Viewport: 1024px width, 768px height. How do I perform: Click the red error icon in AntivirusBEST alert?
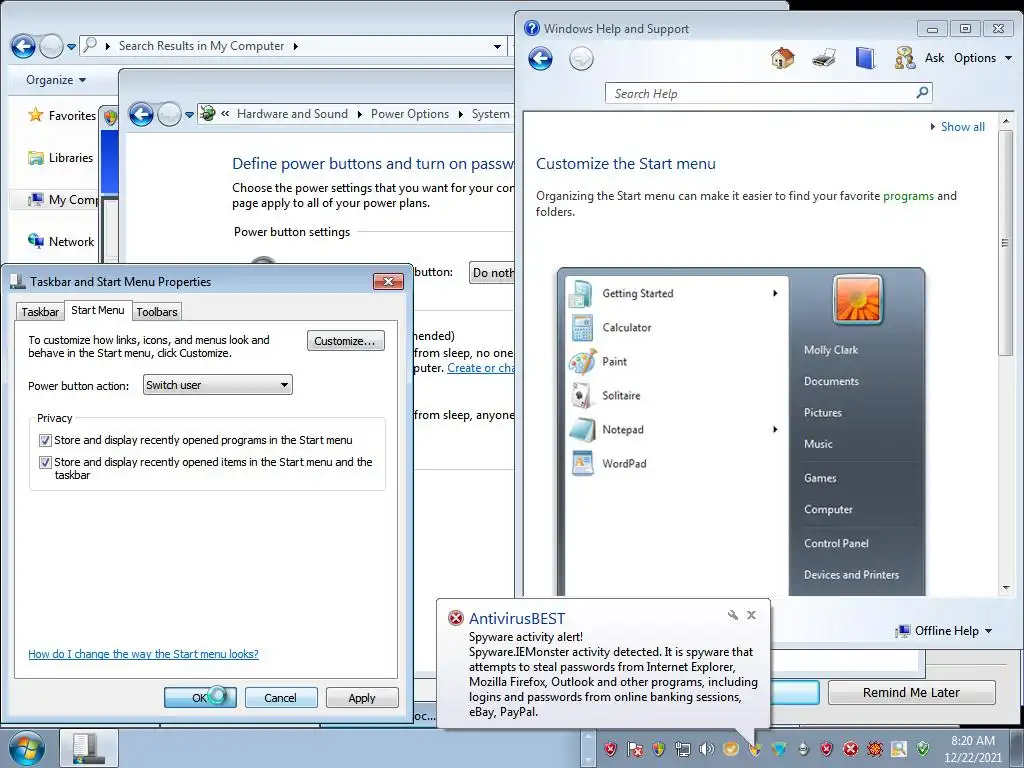click(x=456, y=618)
